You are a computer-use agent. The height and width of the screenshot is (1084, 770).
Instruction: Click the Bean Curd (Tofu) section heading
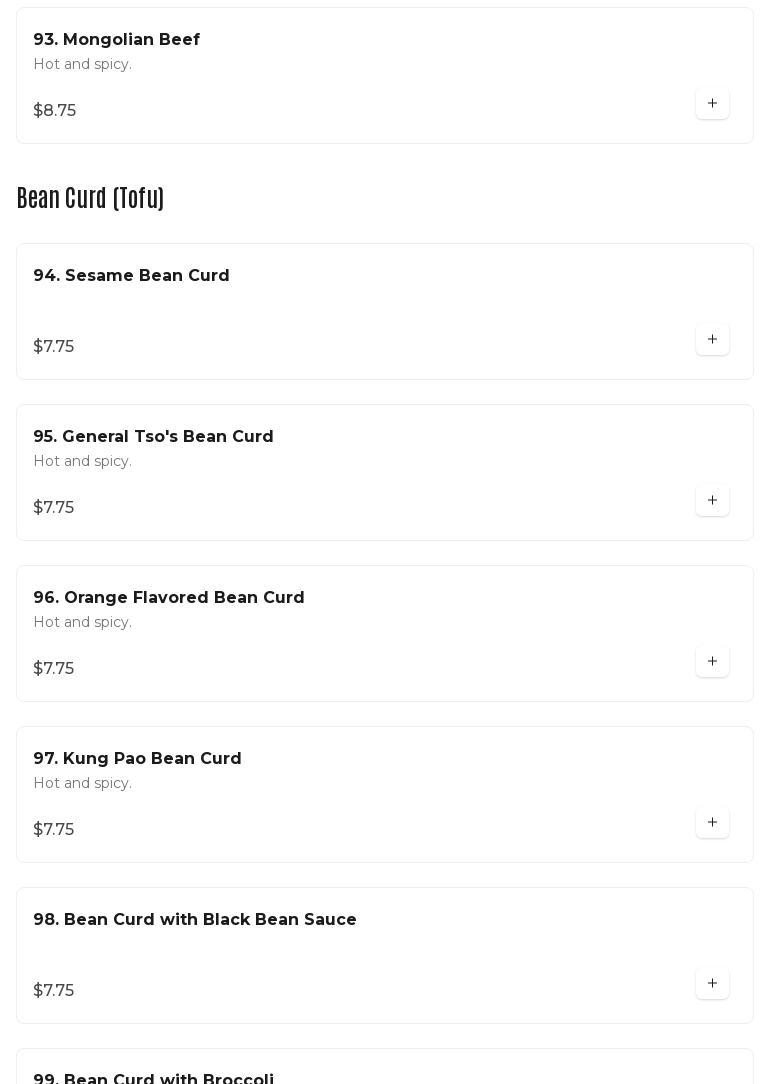coord(90,198)
